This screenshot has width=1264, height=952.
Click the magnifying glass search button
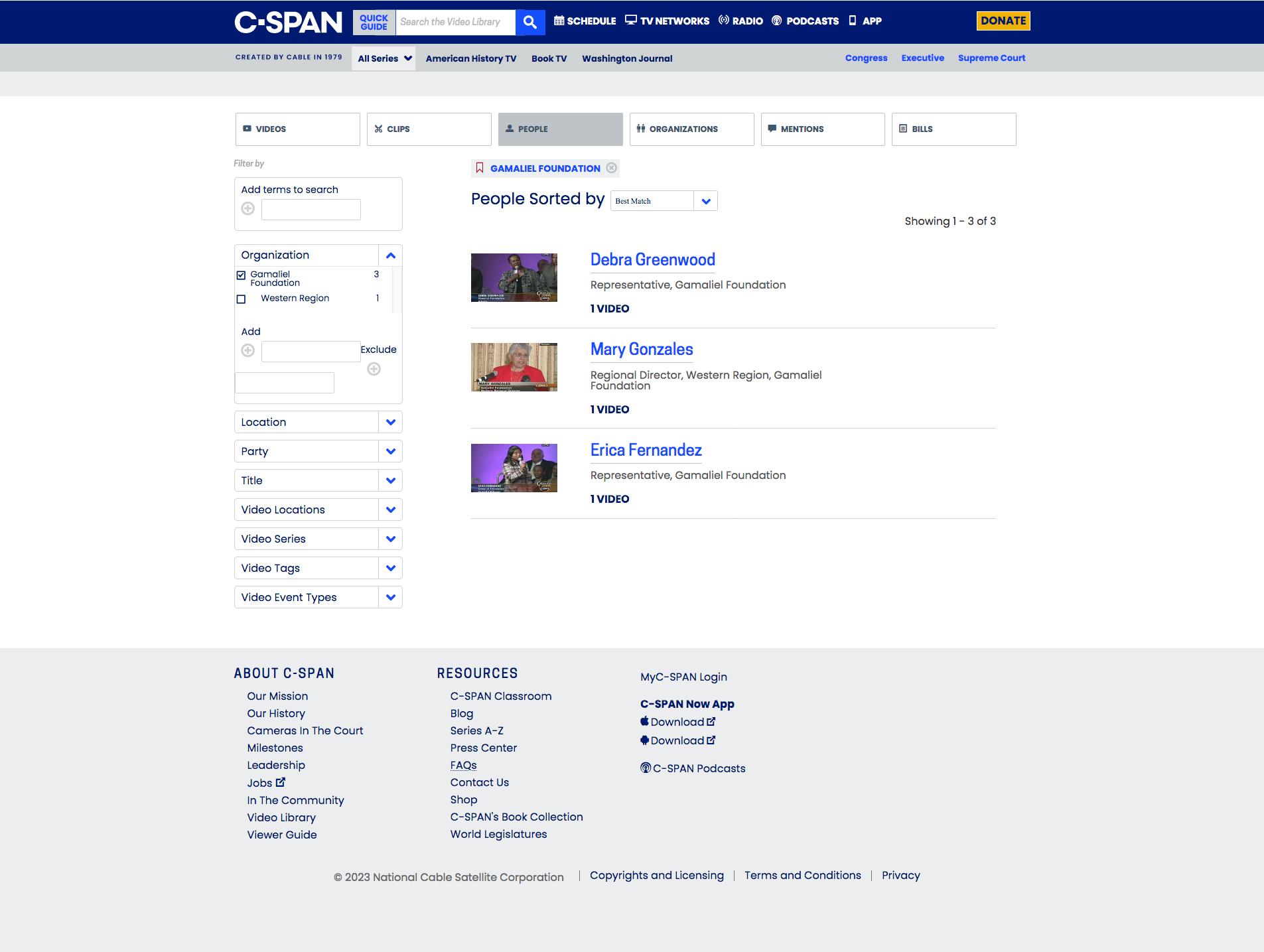pyautogui.click(x=529, y=22)
